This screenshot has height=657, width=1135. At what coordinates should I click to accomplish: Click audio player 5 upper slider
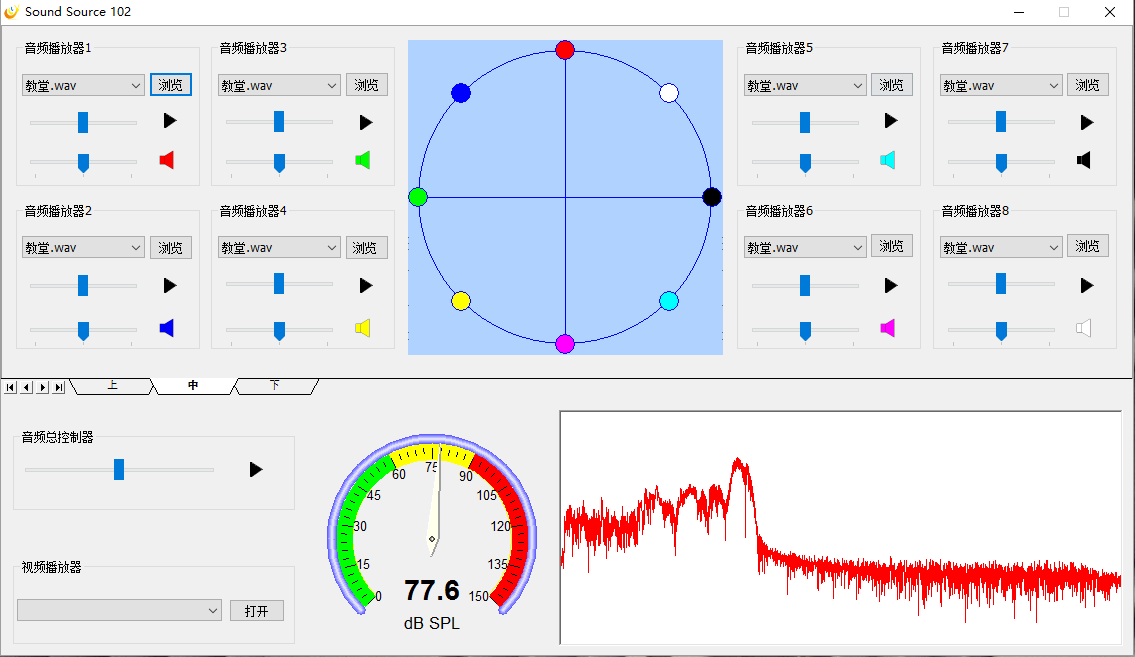coord(805,122)
